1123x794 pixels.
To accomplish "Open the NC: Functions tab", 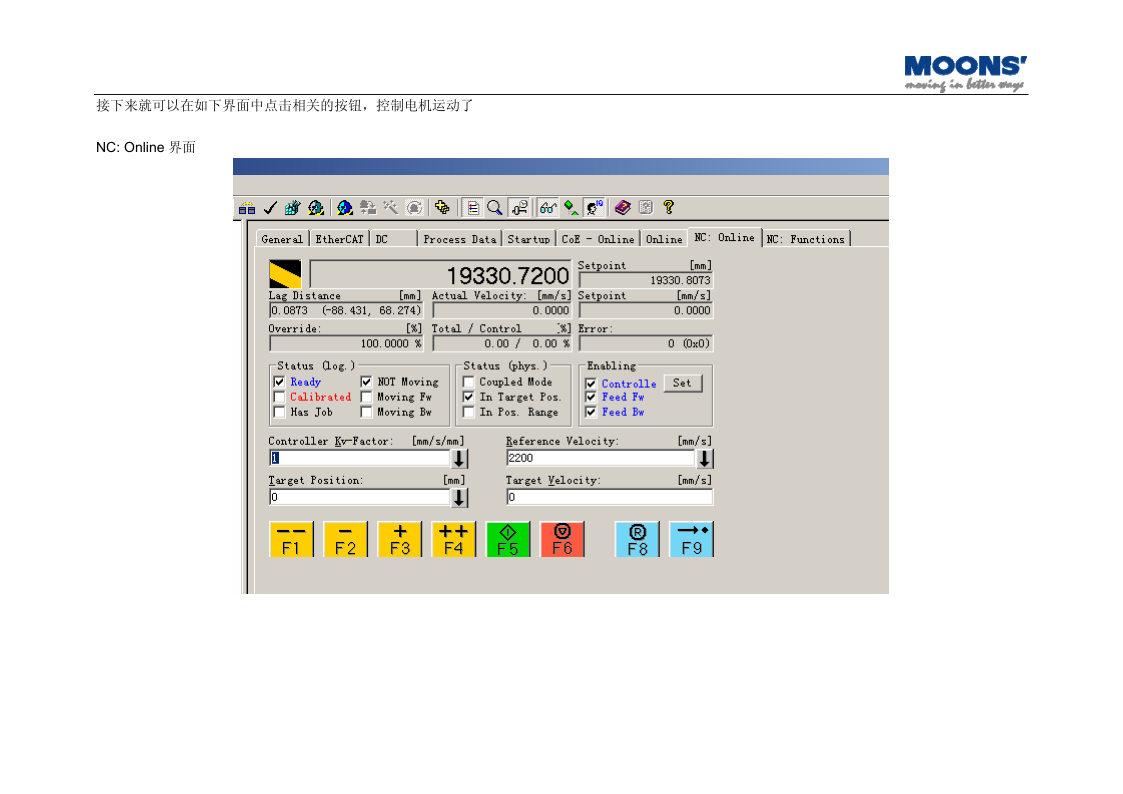I will pos(806,239).
